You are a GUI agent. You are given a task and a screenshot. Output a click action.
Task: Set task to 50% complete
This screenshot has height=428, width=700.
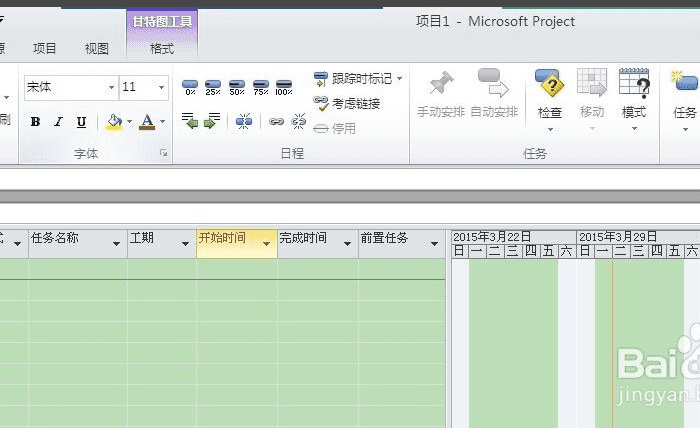pyautogui.click(x=237, y=88)
